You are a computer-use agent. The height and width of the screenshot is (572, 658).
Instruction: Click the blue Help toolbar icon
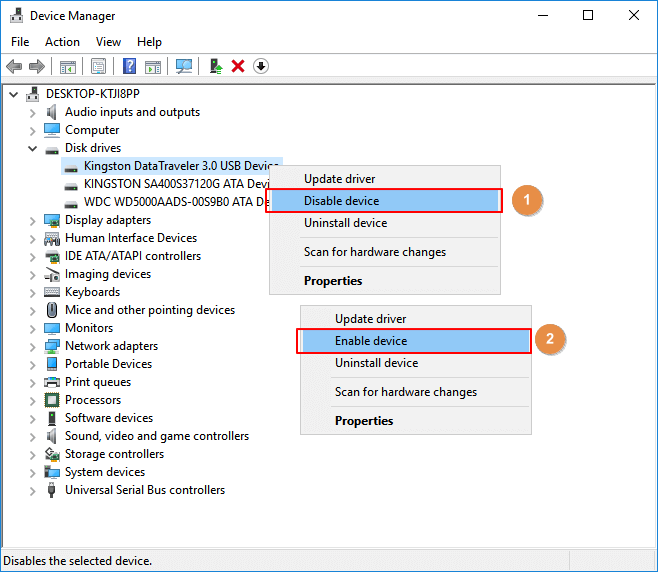(x=130, y=67)
